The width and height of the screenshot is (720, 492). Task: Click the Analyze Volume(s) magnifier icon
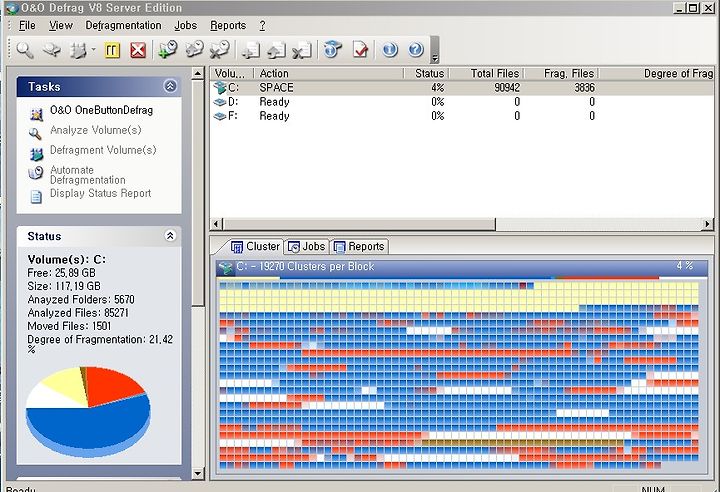[35, 133]
